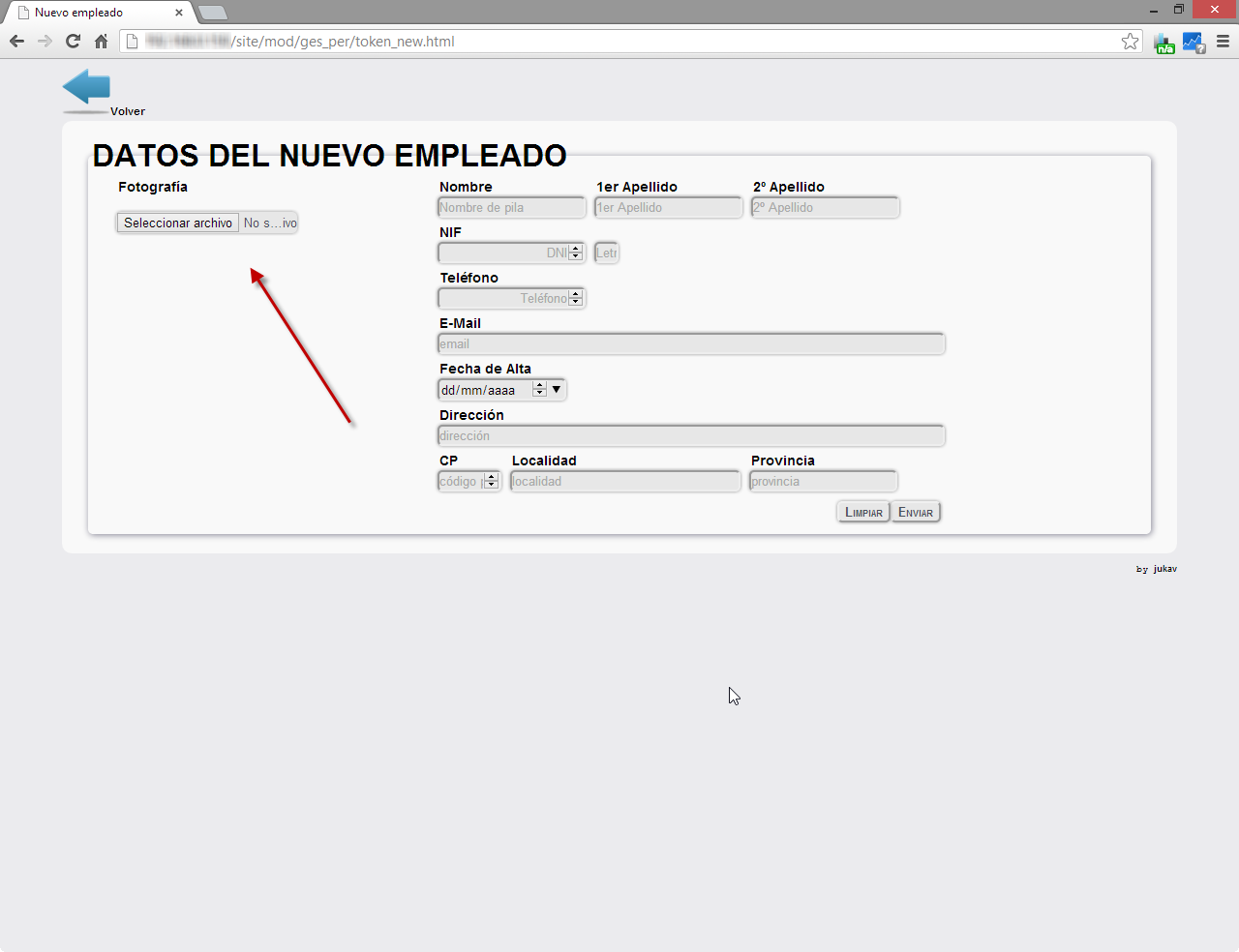Click Seleccionar archivo to upload a photo

pos(177,223)
